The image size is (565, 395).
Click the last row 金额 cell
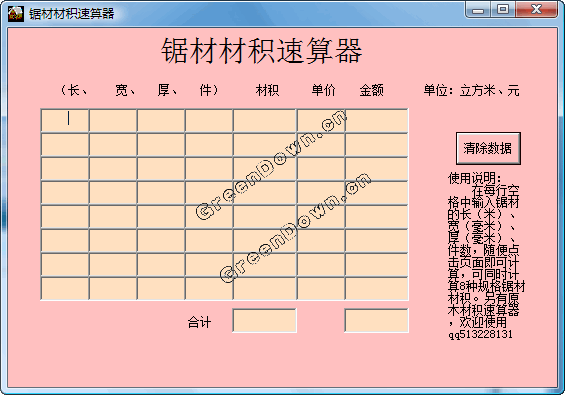click(377, 289)
